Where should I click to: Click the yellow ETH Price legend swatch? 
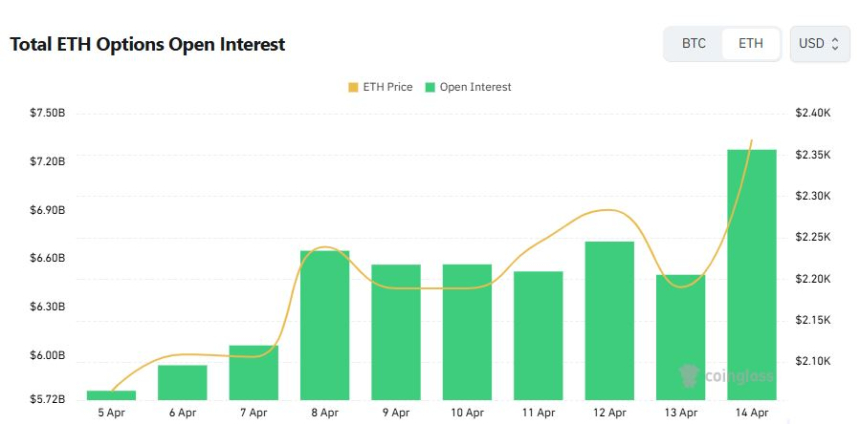coord(353,87)
